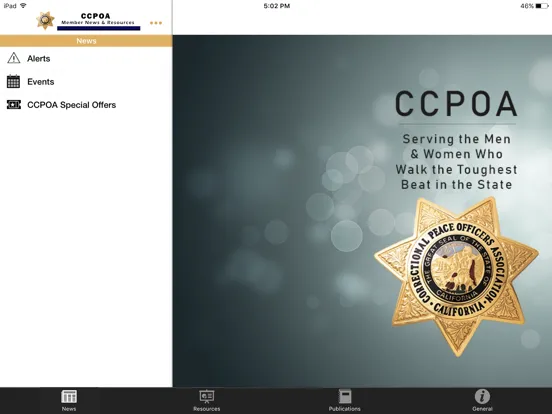Viewport: 552px width, 414px height.
Task: Tap the Publications tab label
Action: coord(345,409)
